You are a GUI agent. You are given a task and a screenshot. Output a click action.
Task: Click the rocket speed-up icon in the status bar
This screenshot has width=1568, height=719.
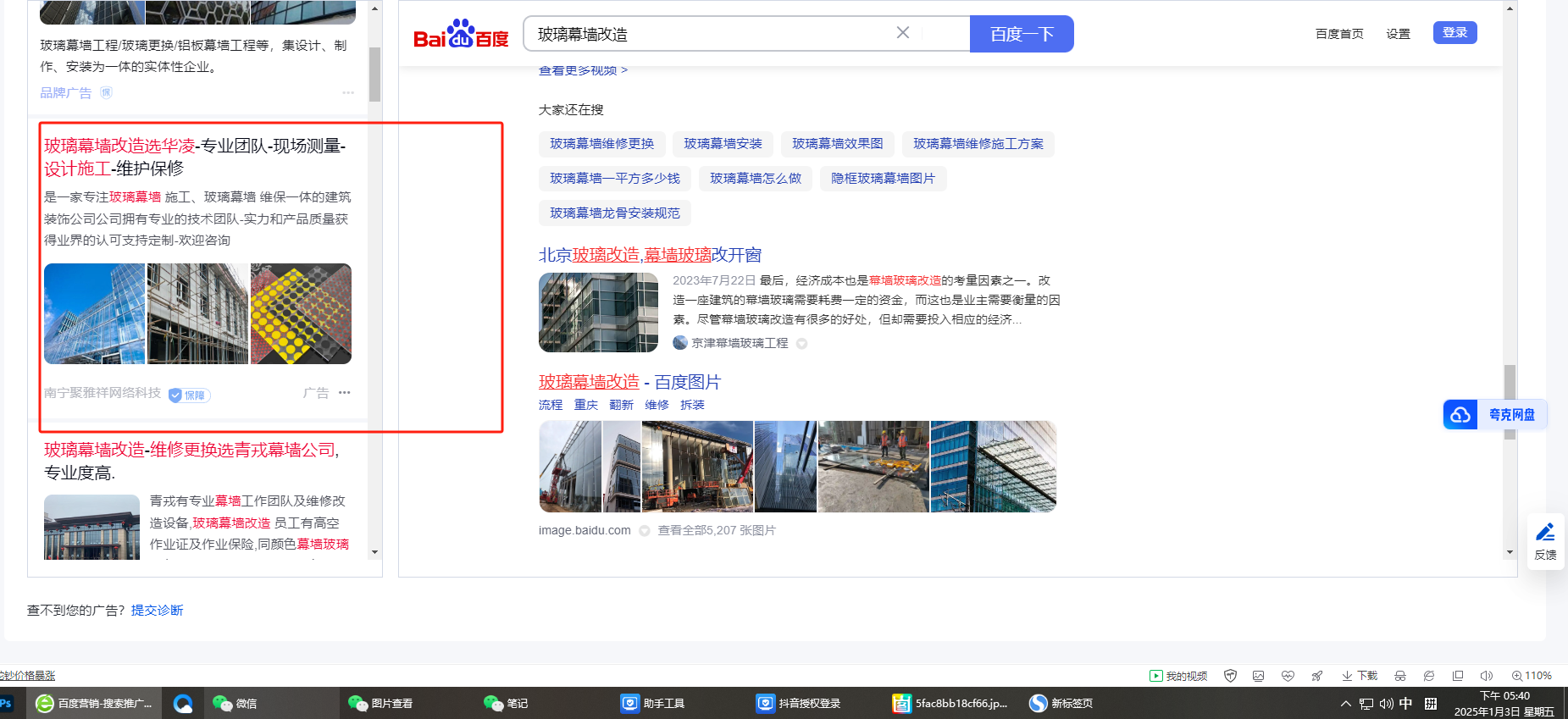(x=1316, y=676)
